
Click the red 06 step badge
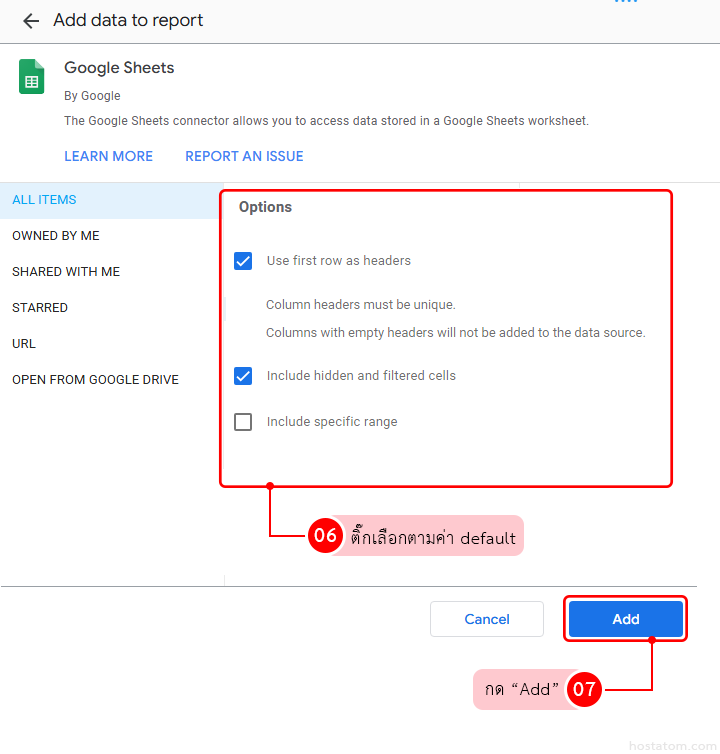click(325, 536)
